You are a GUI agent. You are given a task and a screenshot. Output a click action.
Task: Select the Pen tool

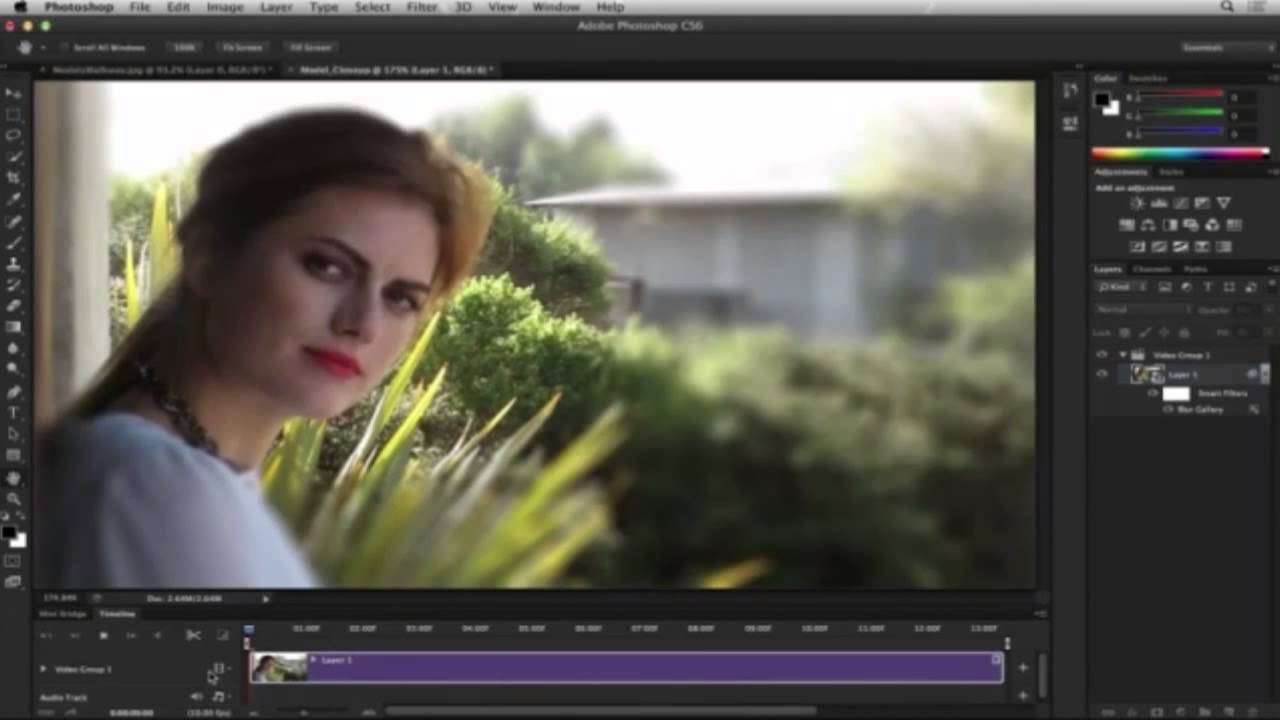click(13, 391)
